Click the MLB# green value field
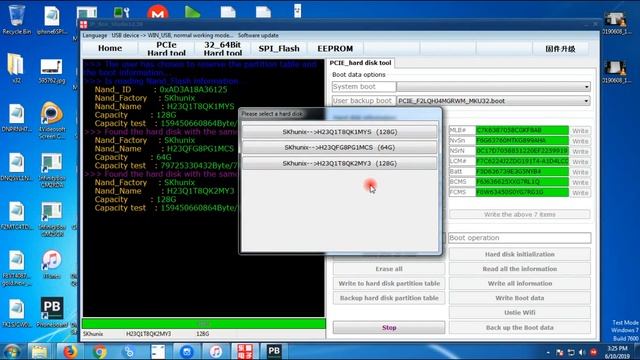 point(522,130)
